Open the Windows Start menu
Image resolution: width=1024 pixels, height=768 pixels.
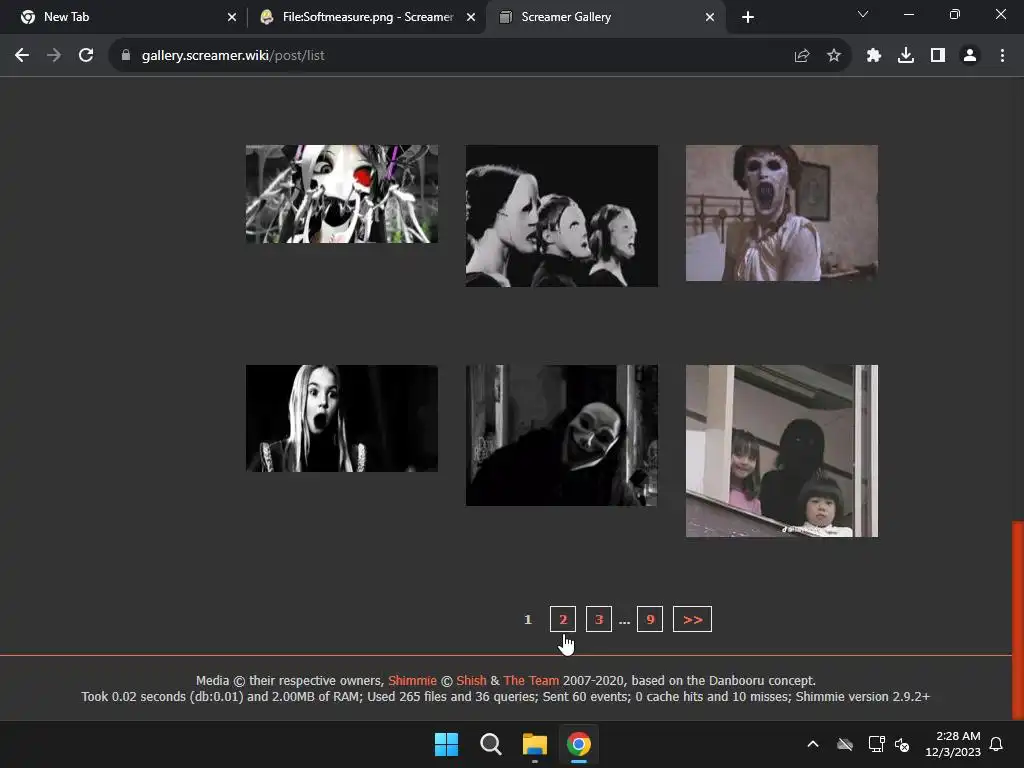[447, 744]
